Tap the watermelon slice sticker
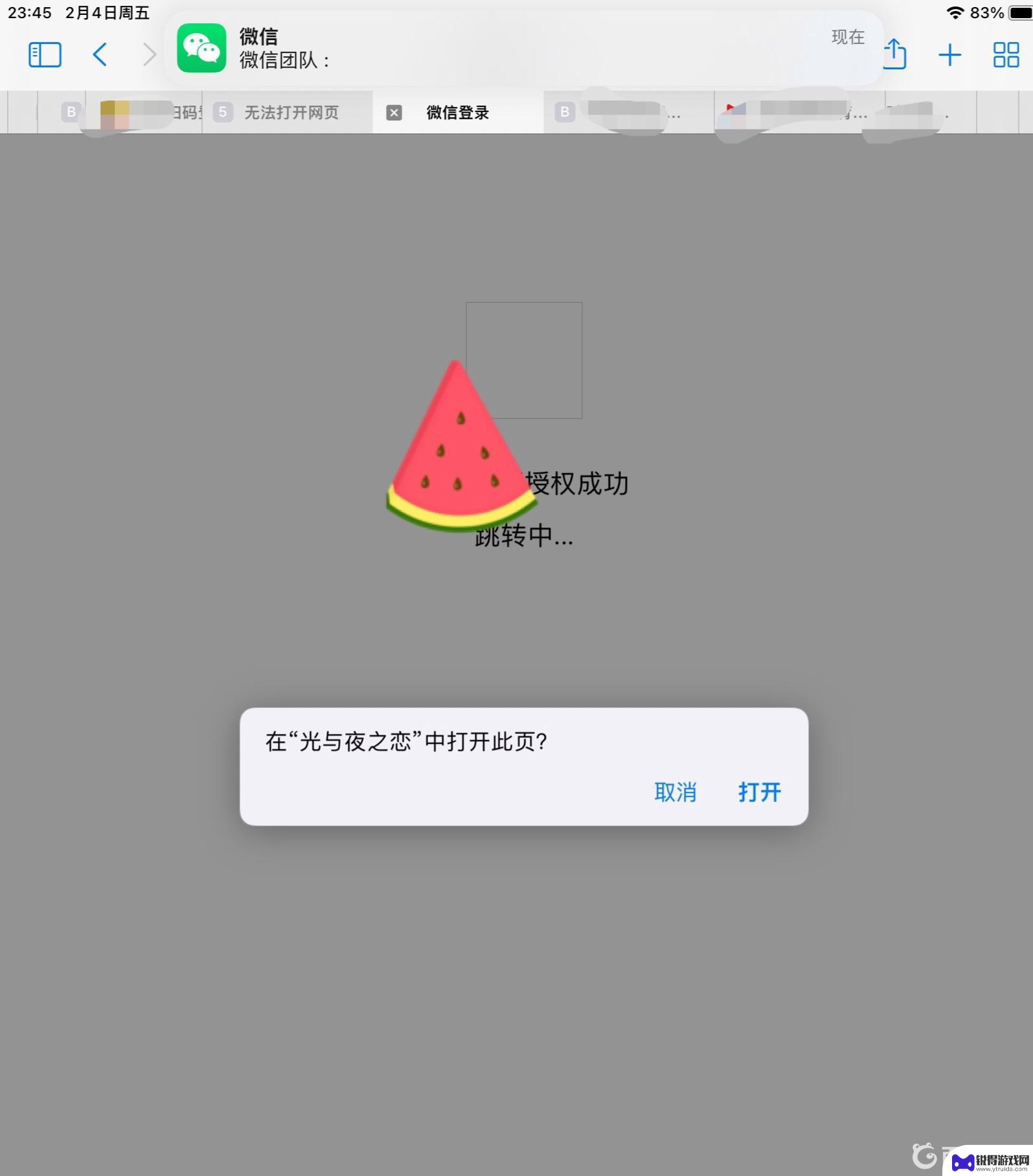The width and height of the screenshot is (1033, 1176). coord(461,446)
